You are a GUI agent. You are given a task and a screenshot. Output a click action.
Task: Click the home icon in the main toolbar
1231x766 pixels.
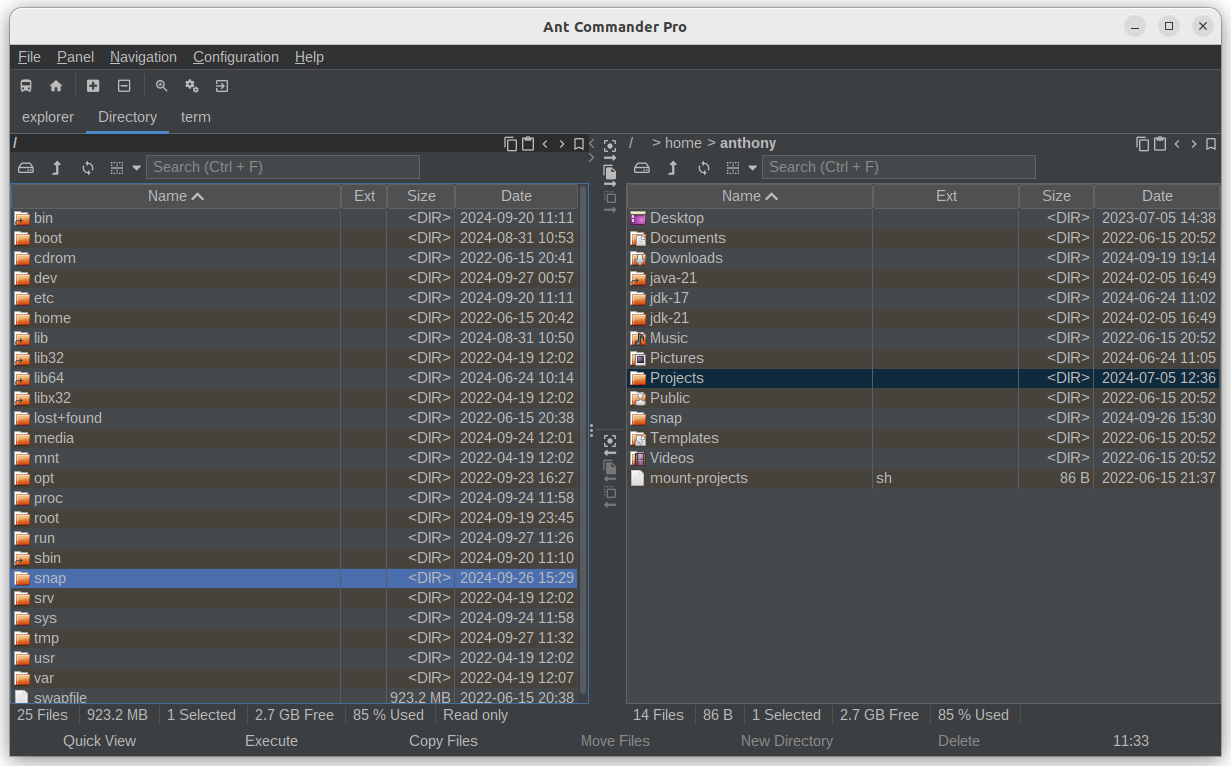(x=56, y=86)
